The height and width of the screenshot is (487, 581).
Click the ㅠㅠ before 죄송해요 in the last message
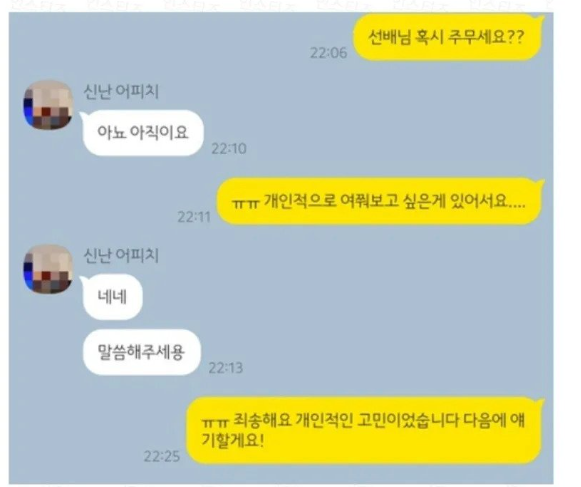coord(214,422)
